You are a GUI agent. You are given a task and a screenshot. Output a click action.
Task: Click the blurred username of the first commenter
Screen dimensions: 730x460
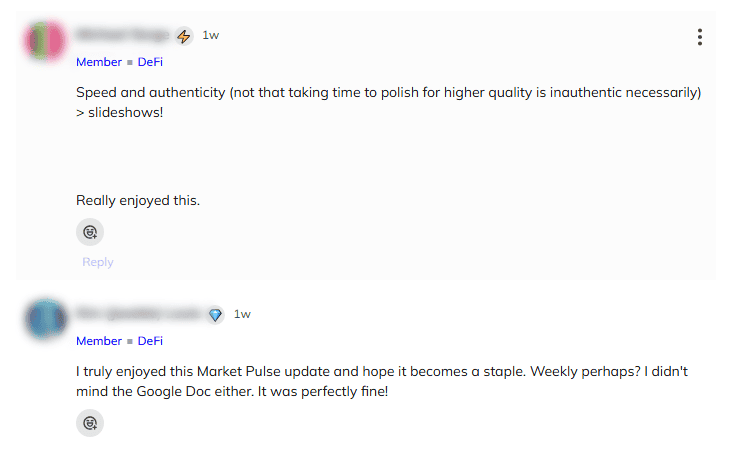click(x=122, y=36)
